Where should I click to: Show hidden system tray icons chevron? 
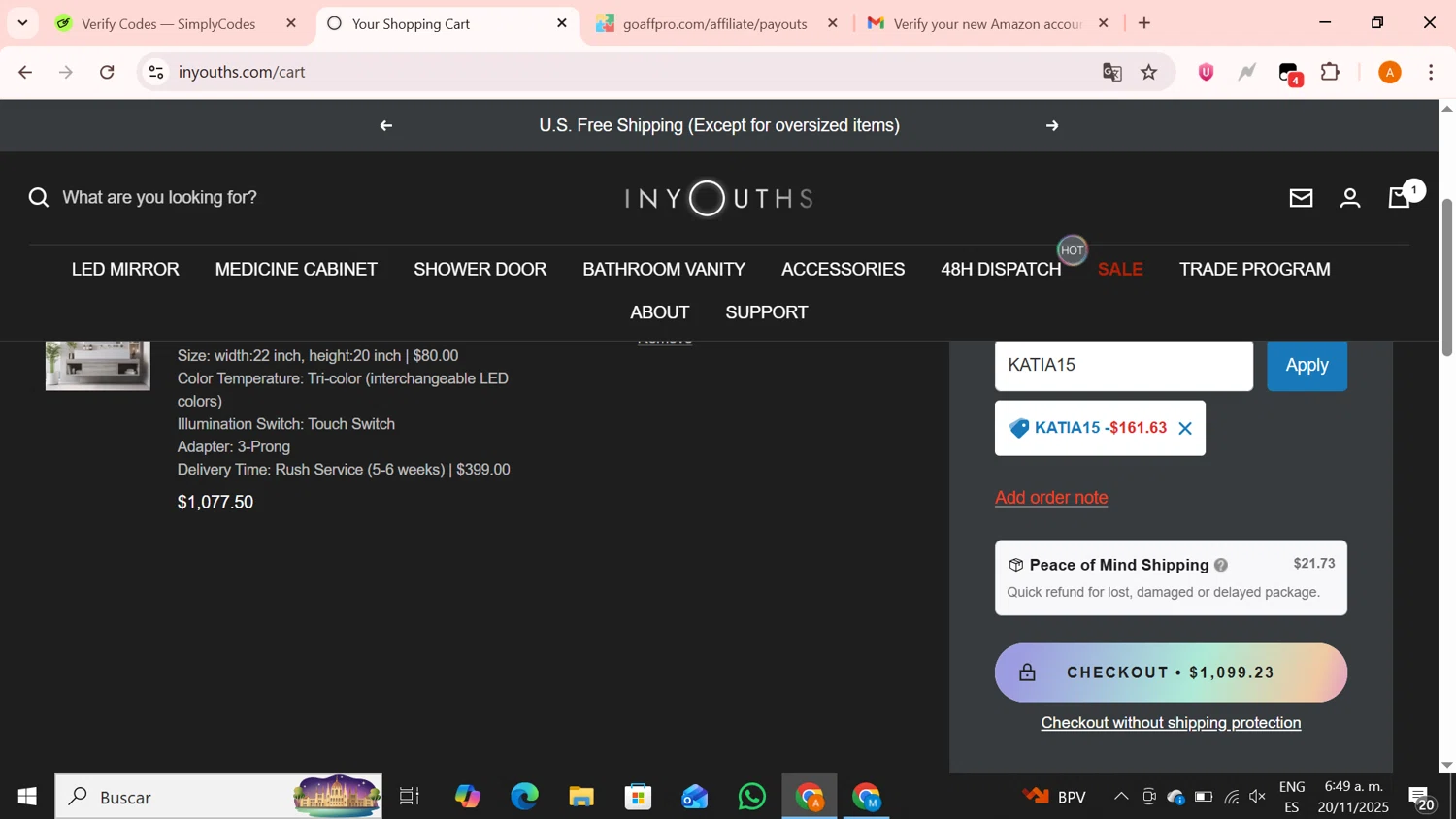pyautogui.click(x=1121, y=797)
